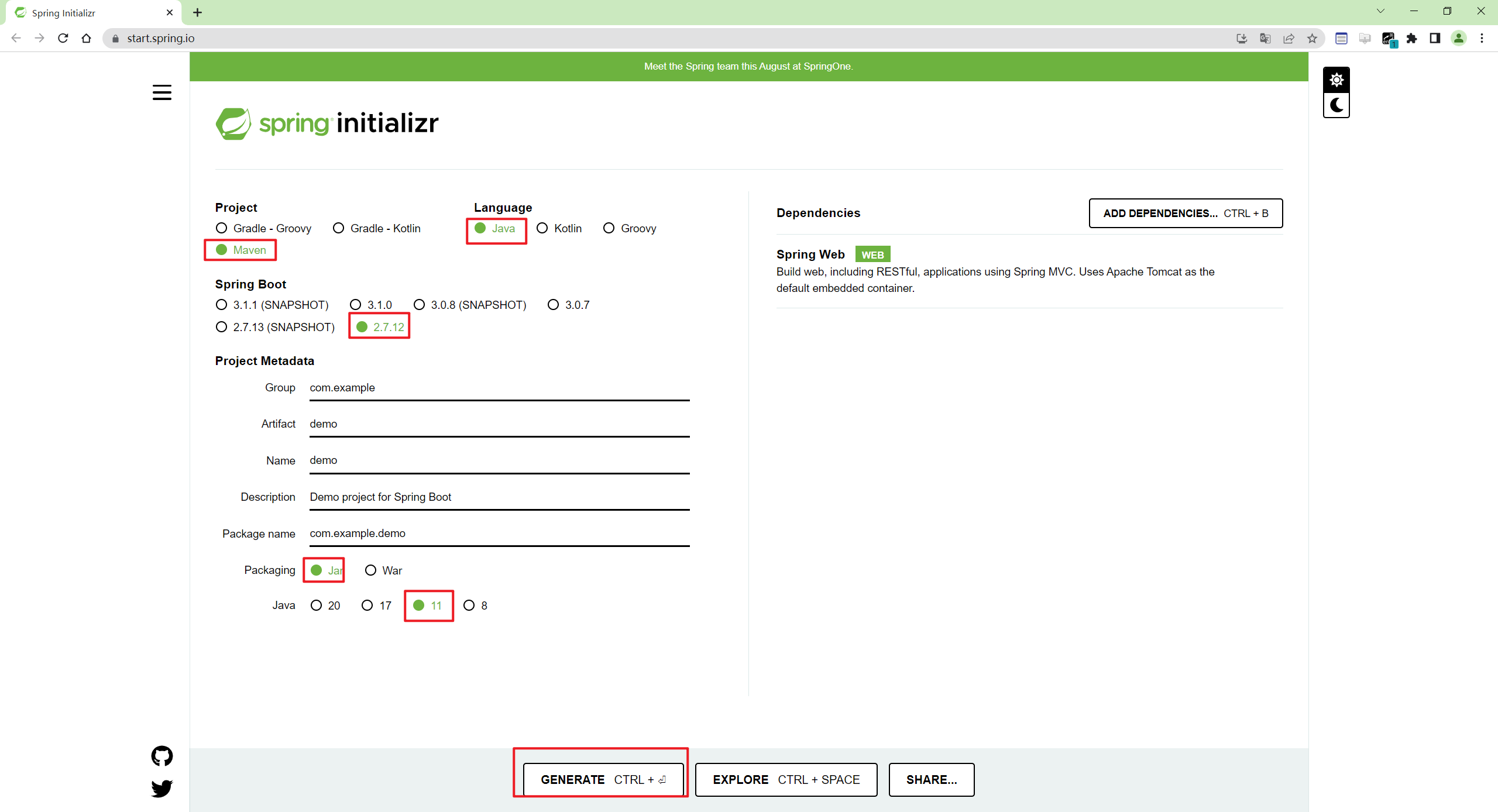Choose War packaging
The height and width of the screenshot is (812, 1498).
click(x=383, y=570)
